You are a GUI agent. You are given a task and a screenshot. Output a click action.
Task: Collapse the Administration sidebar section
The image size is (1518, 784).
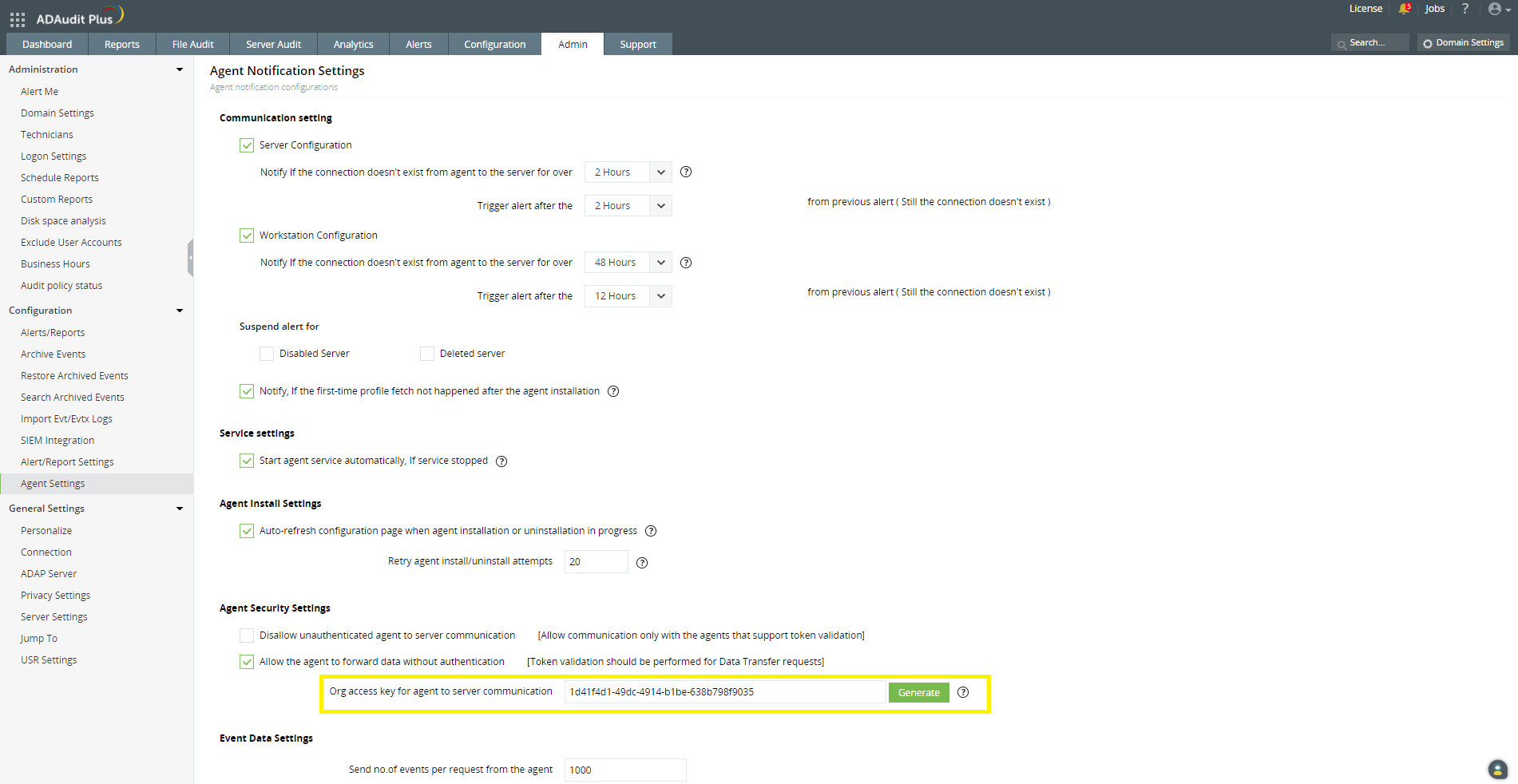point(179,69)
